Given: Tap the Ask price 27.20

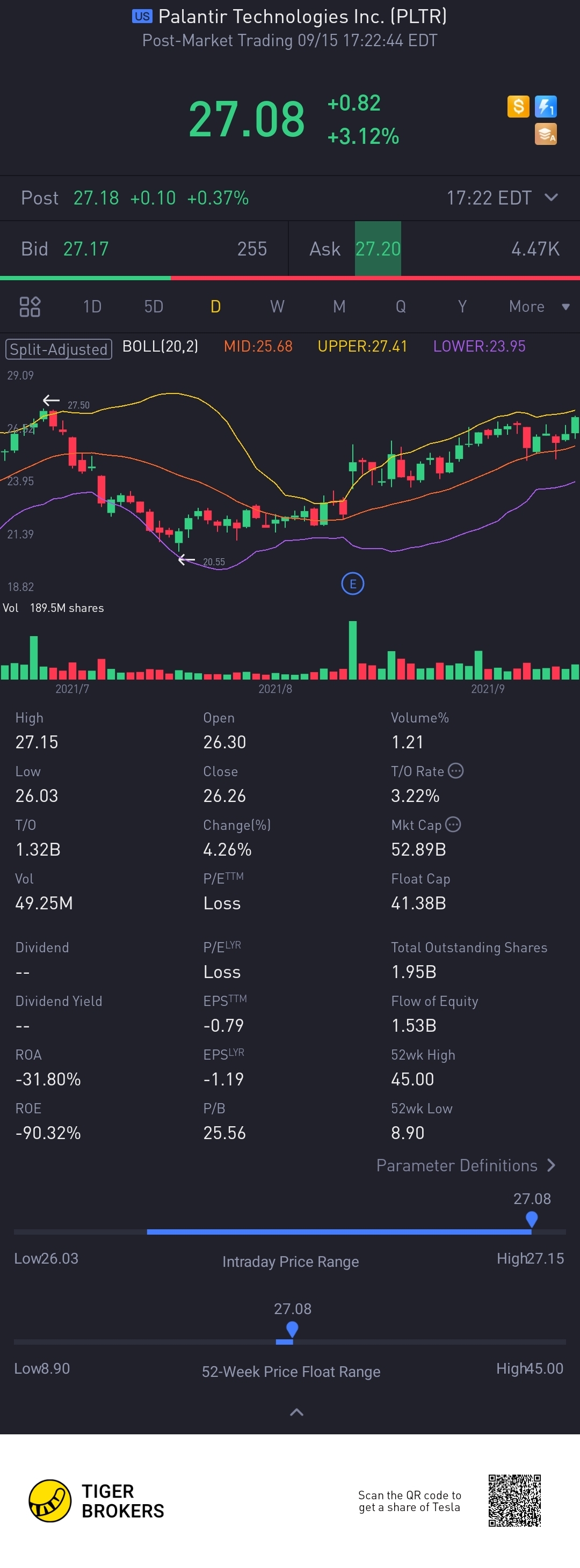Looking at the screenshot, I should tap(378, 249).
